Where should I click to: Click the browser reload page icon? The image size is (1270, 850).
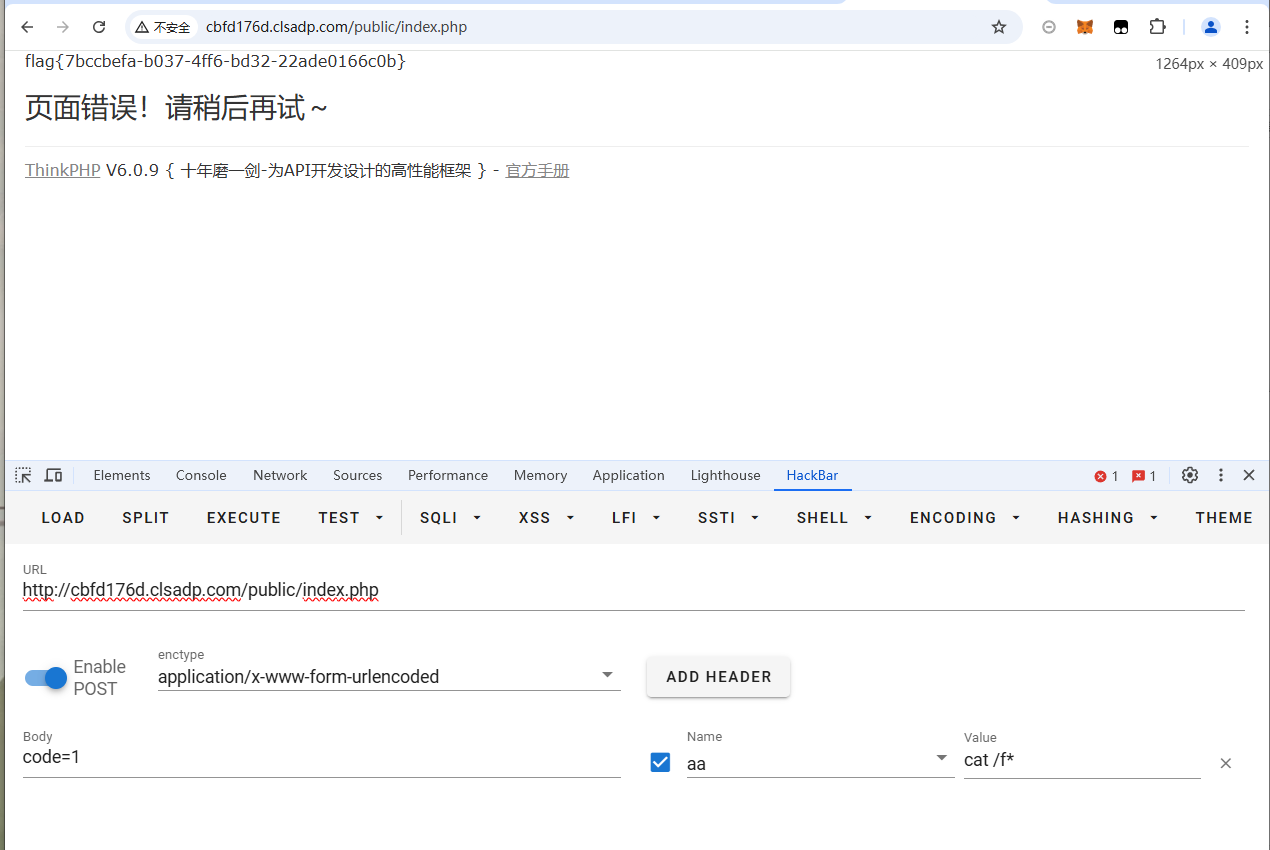[99, 27]
